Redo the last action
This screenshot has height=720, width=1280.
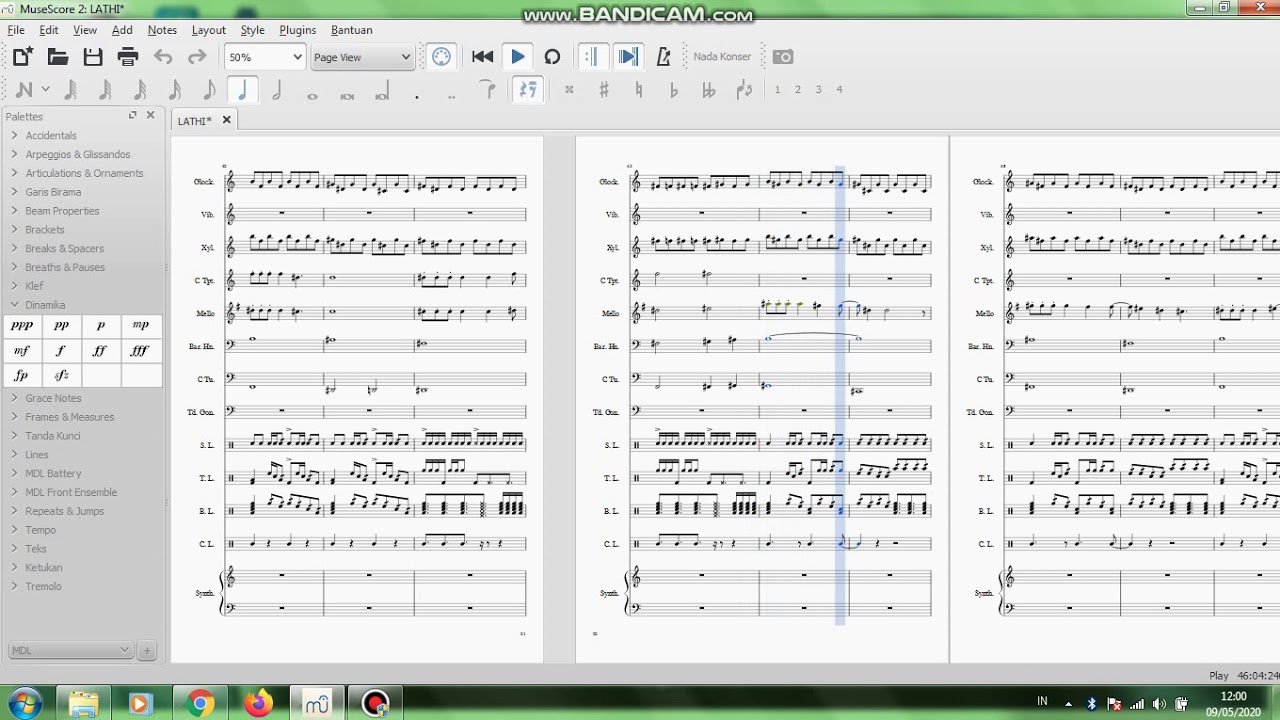198,57
